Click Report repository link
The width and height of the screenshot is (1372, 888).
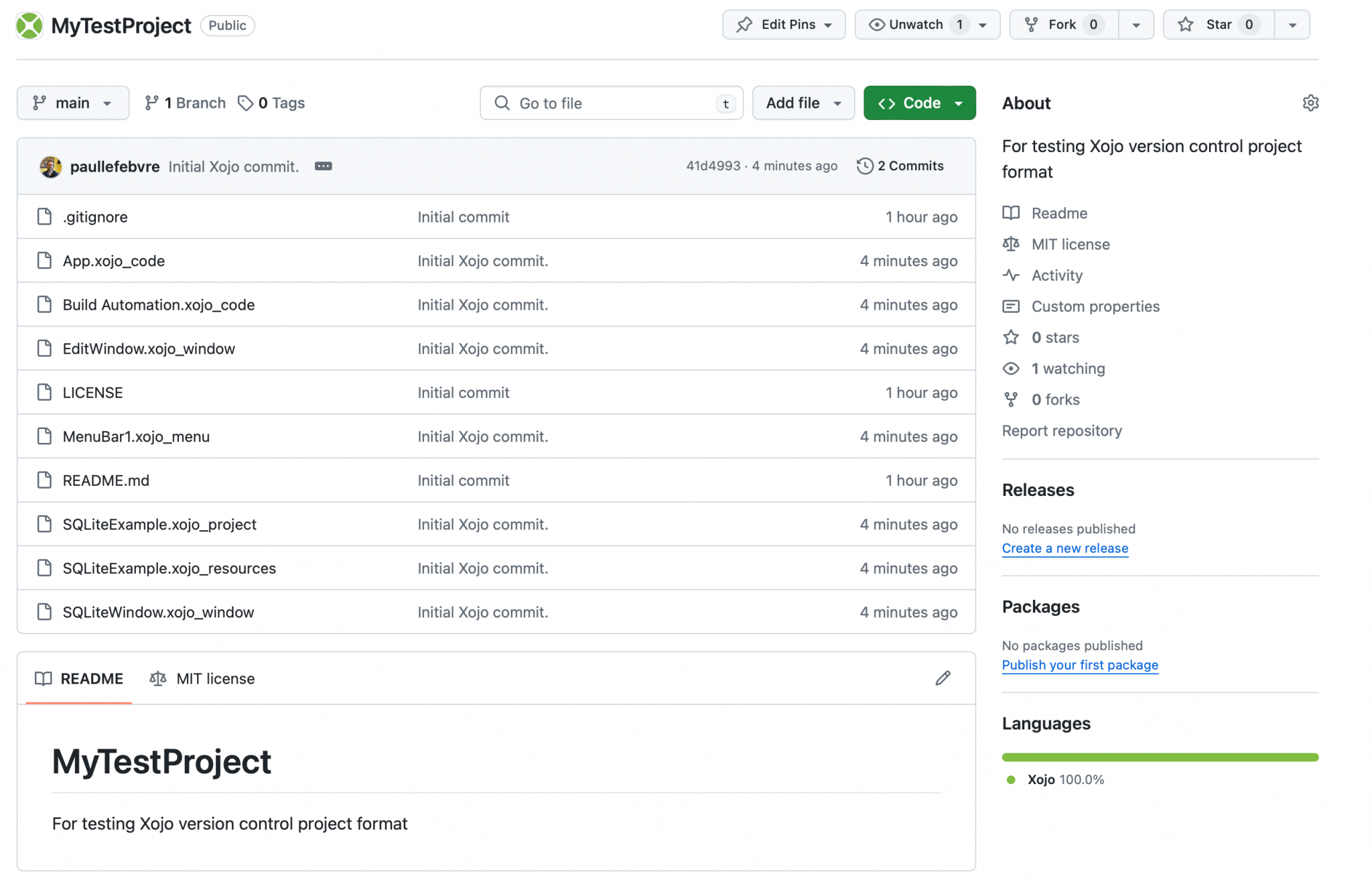click(x=1062, y=430)
